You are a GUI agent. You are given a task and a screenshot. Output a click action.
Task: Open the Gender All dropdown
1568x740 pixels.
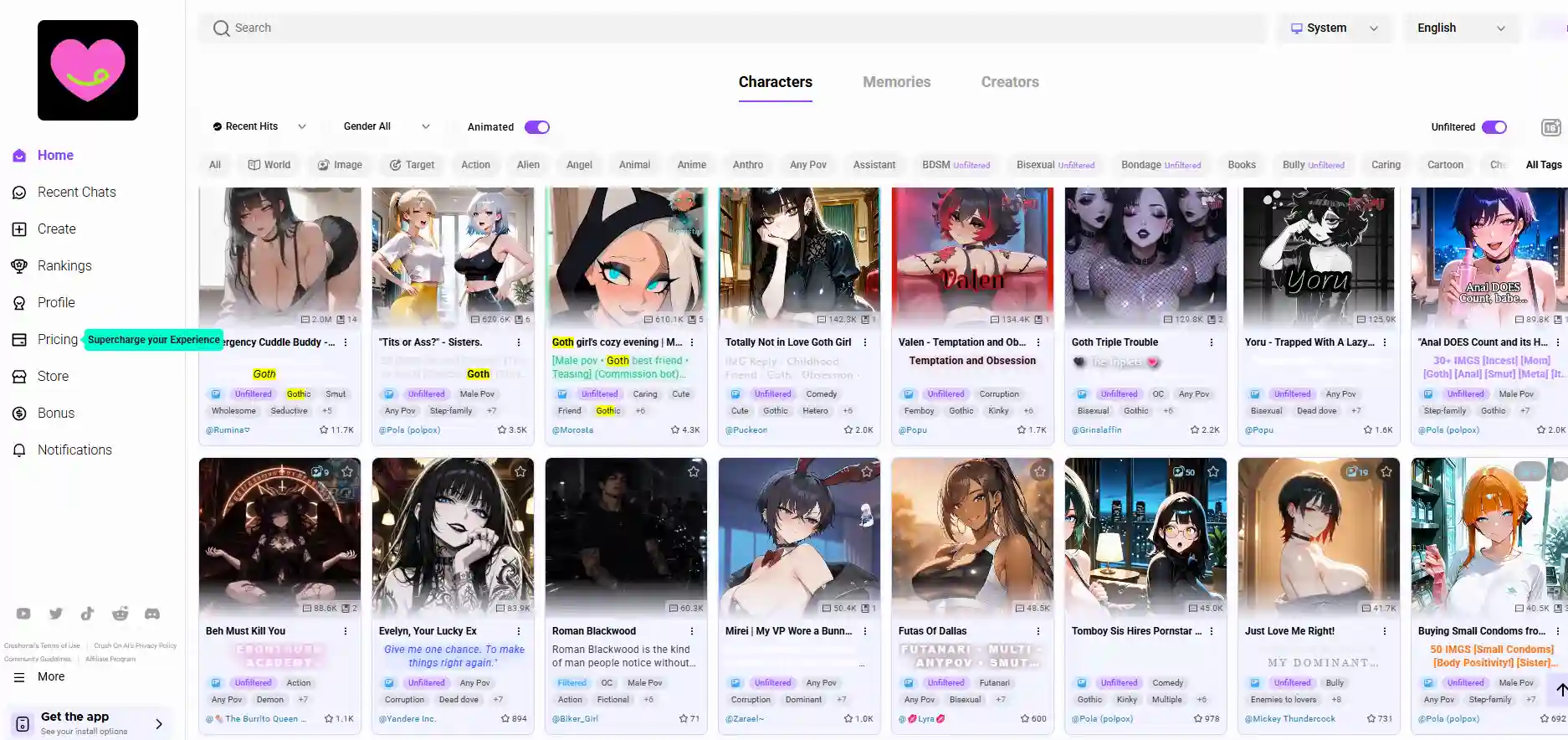[387, 126]
